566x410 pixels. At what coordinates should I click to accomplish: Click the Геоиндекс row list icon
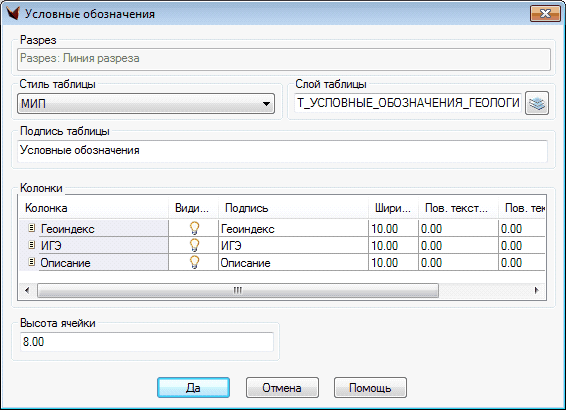pos(32,228)
